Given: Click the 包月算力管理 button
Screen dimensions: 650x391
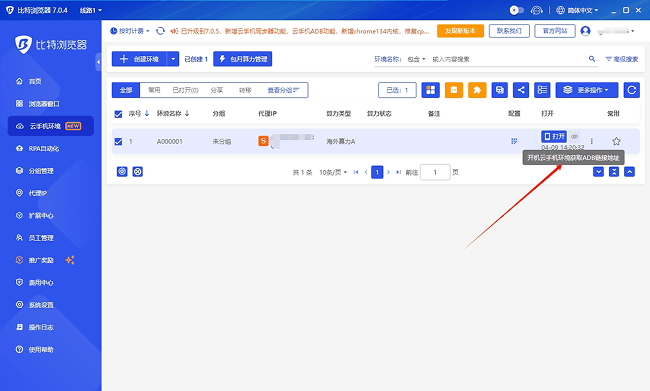Looking at the screenshot, I should click(x=243, y=59).
